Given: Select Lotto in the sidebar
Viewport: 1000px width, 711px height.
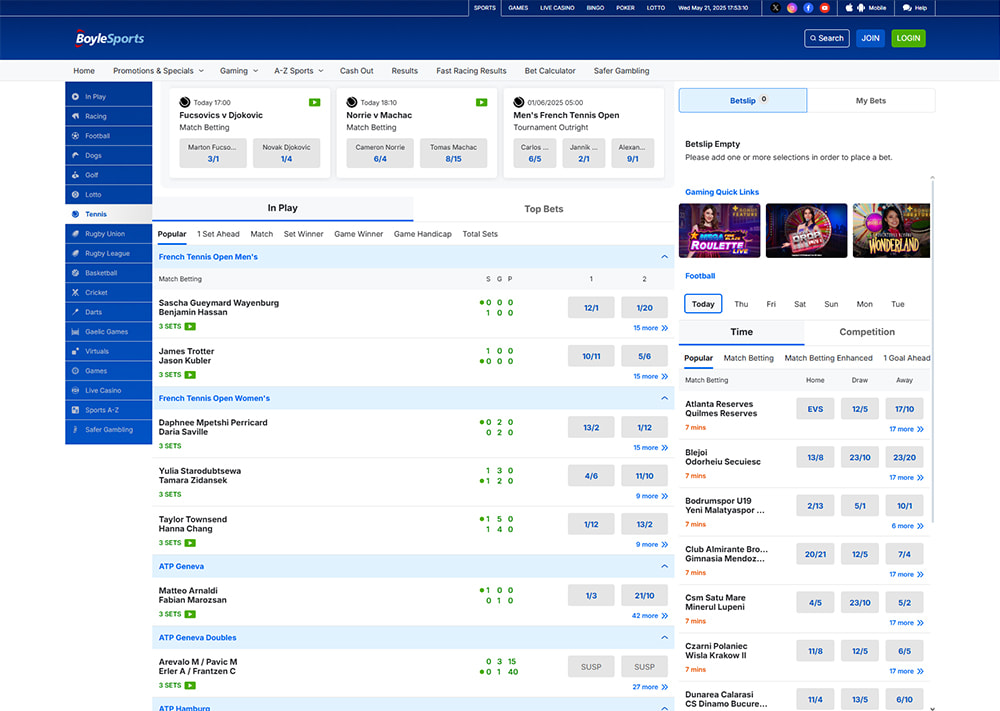Looking at the screenshot, I should click(x=108, y=194).
